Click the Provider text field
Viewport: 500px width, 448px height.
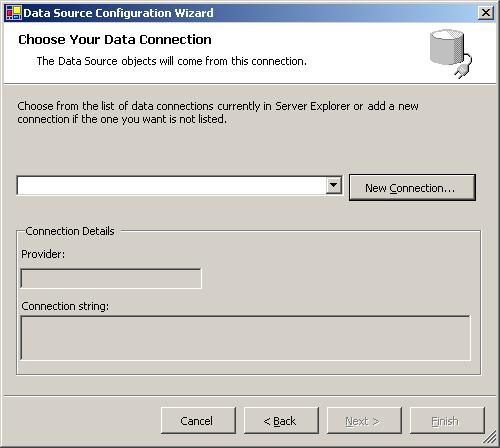pos(111,278)
